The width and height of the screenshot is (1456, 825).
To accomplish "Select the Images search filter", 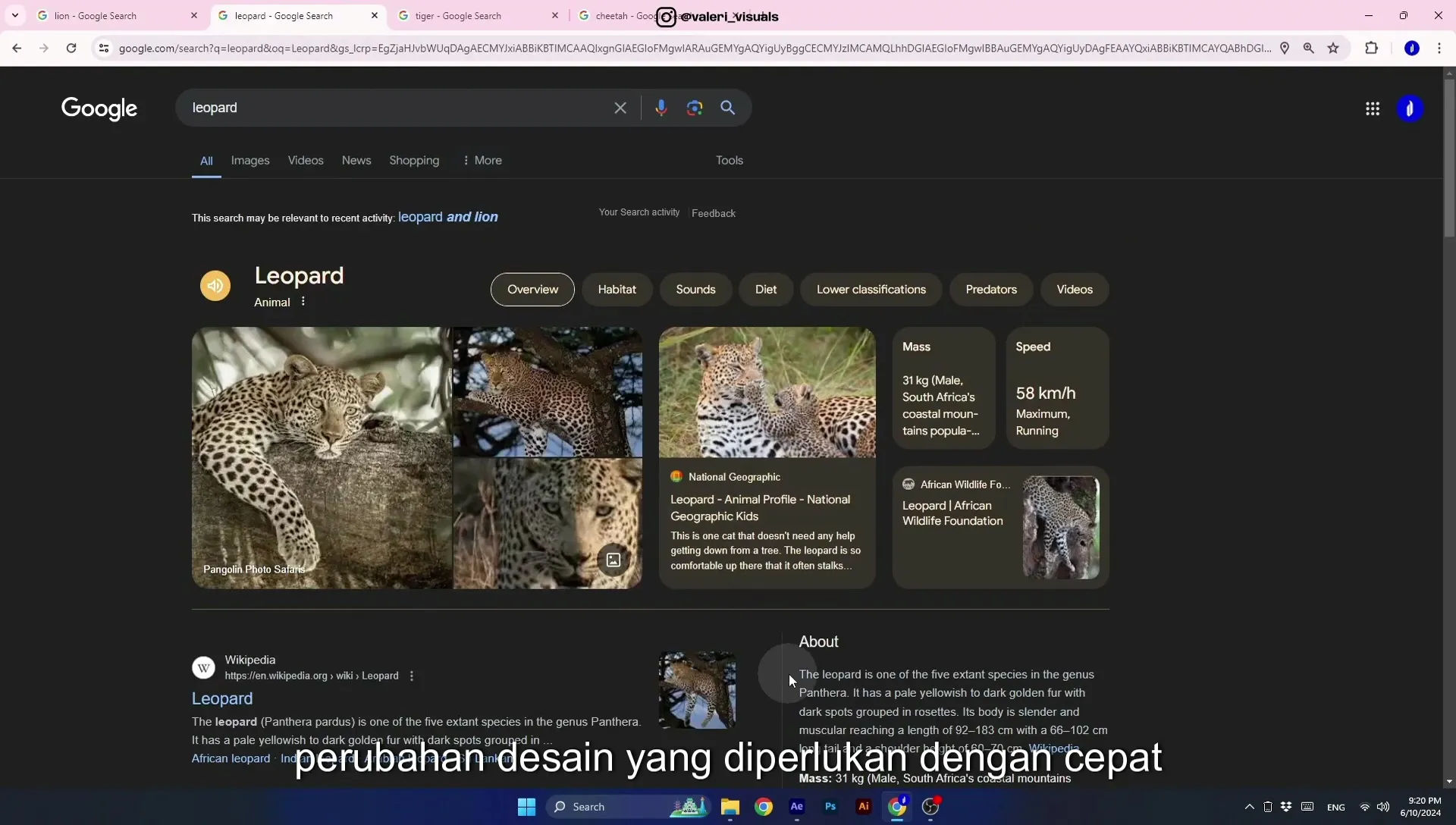I will (250, 161).
